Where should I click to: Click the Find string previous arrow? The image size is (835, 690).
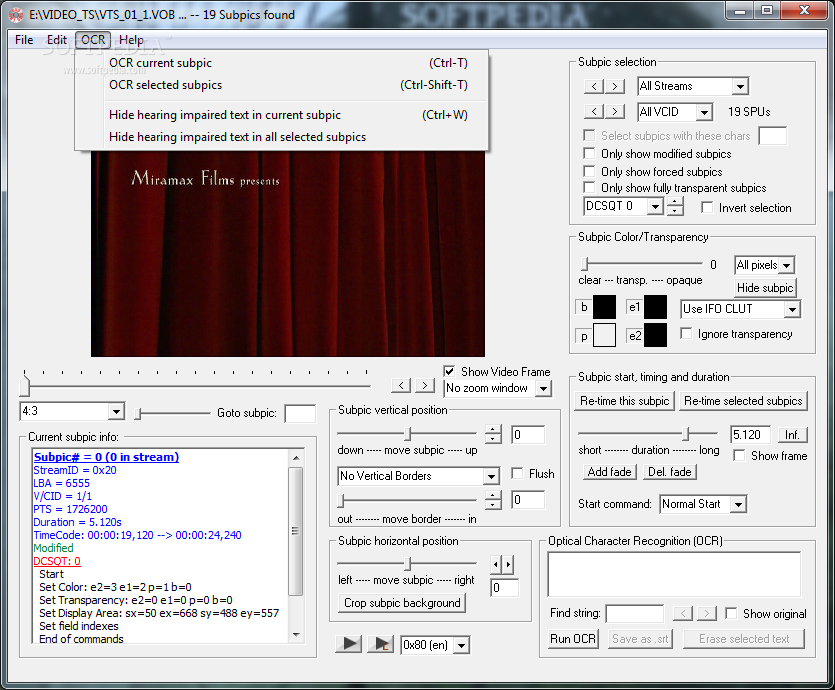683,613
